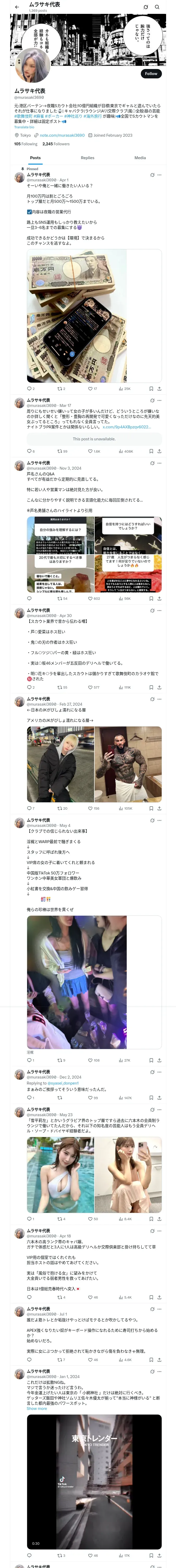Open search from the profile header
This screenshot has height=1568, width=176.
click(157, 7)
